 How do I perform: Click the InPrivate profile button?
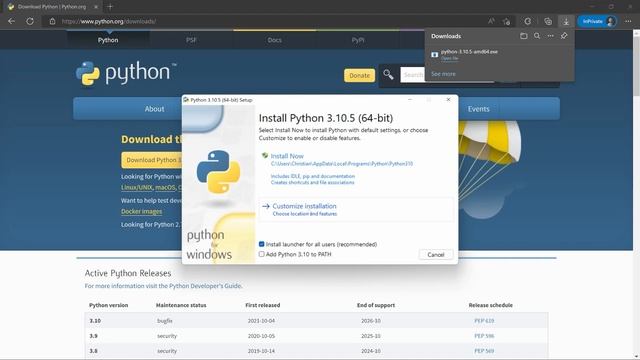pyautogui.click(x=597, y=21)
